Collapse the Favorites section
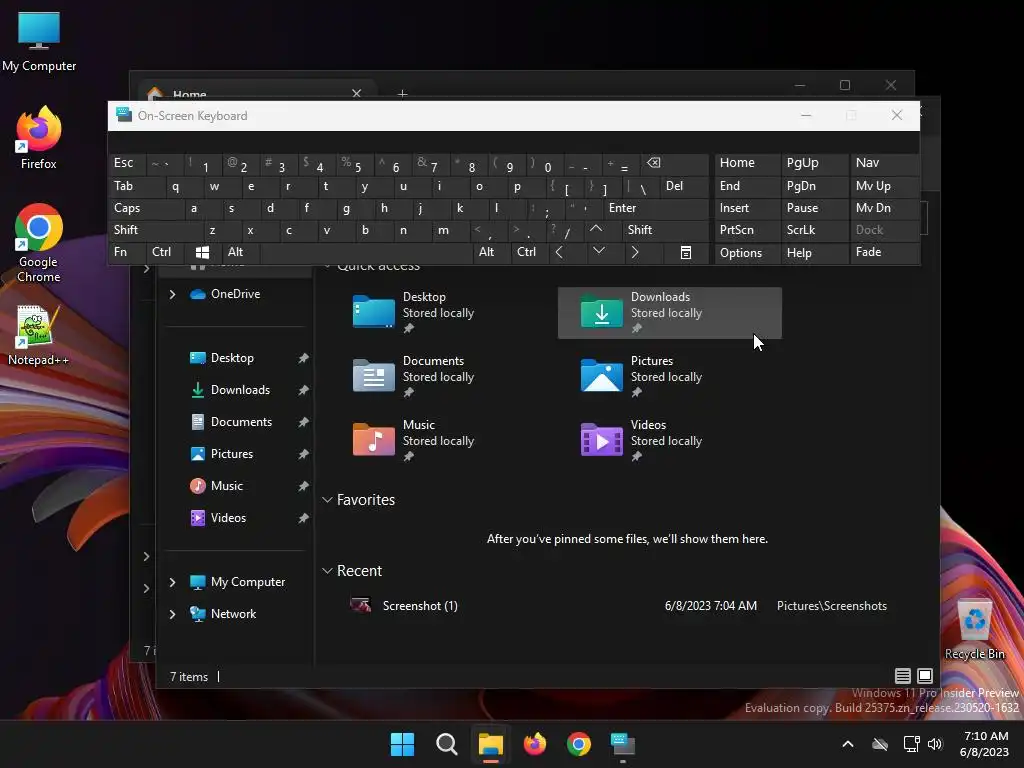 tap(327, 500)
